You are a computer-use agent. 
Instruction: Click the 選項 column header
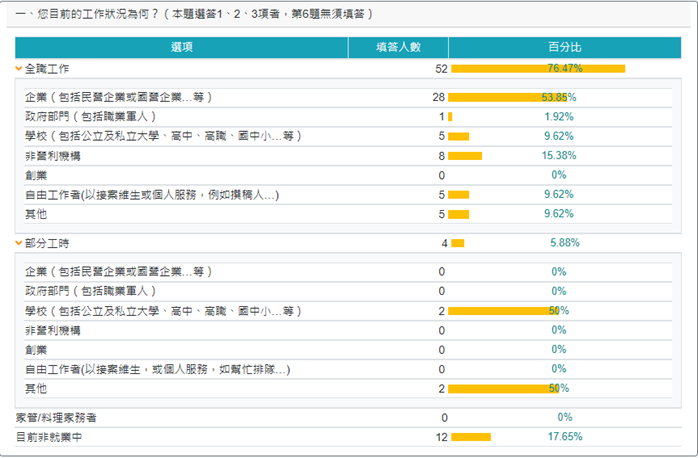pos(181,47)
